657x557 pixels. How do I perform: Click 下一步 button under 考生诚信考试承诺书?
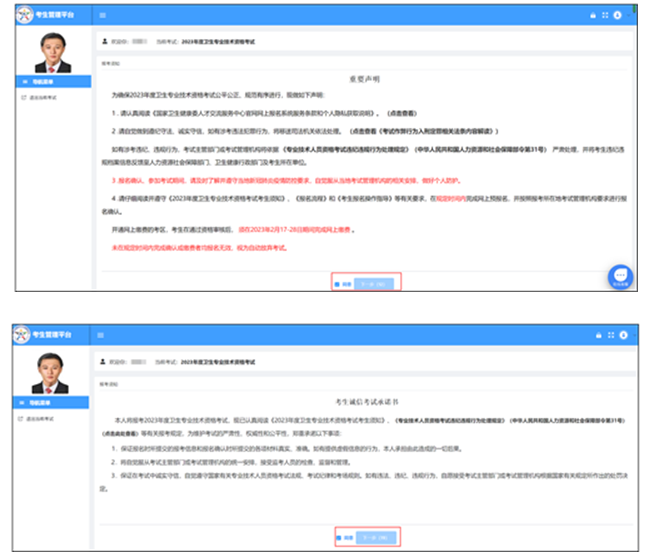coord(375,538)
